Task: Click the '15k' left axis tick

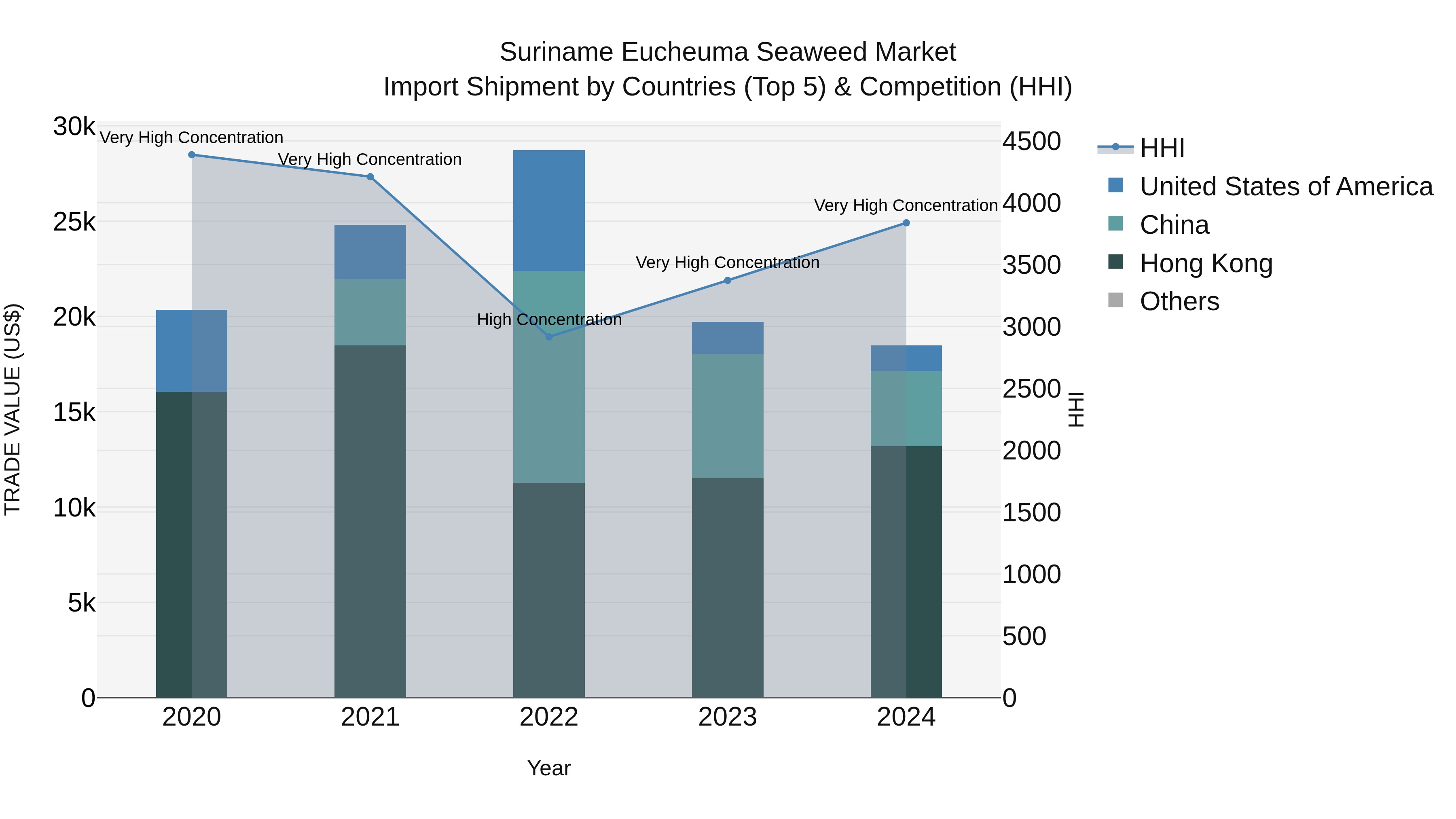Action: 74,413
